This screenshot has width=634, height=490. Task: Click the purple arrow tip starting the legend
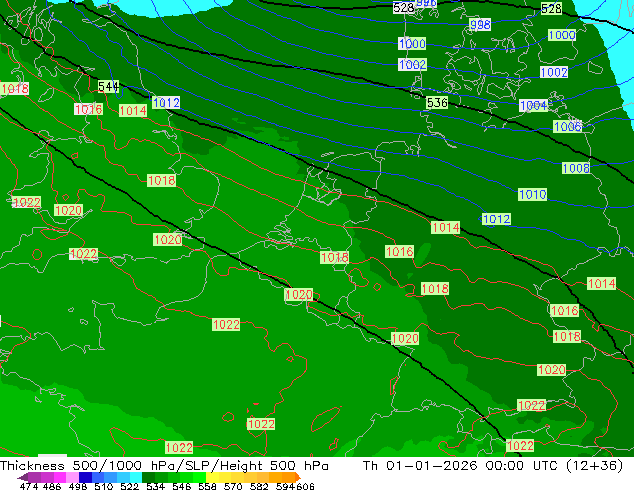(x=22, y=477)
